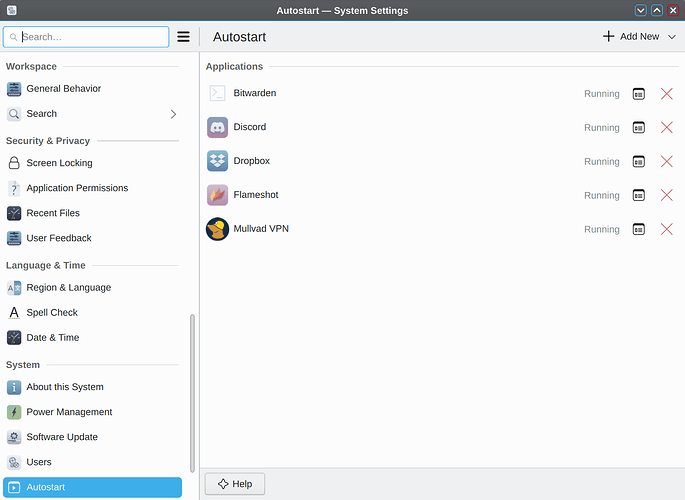The image size is (685, 500).
Task: Click the Mullvad VPN mole icon
Action: (217, 229)
